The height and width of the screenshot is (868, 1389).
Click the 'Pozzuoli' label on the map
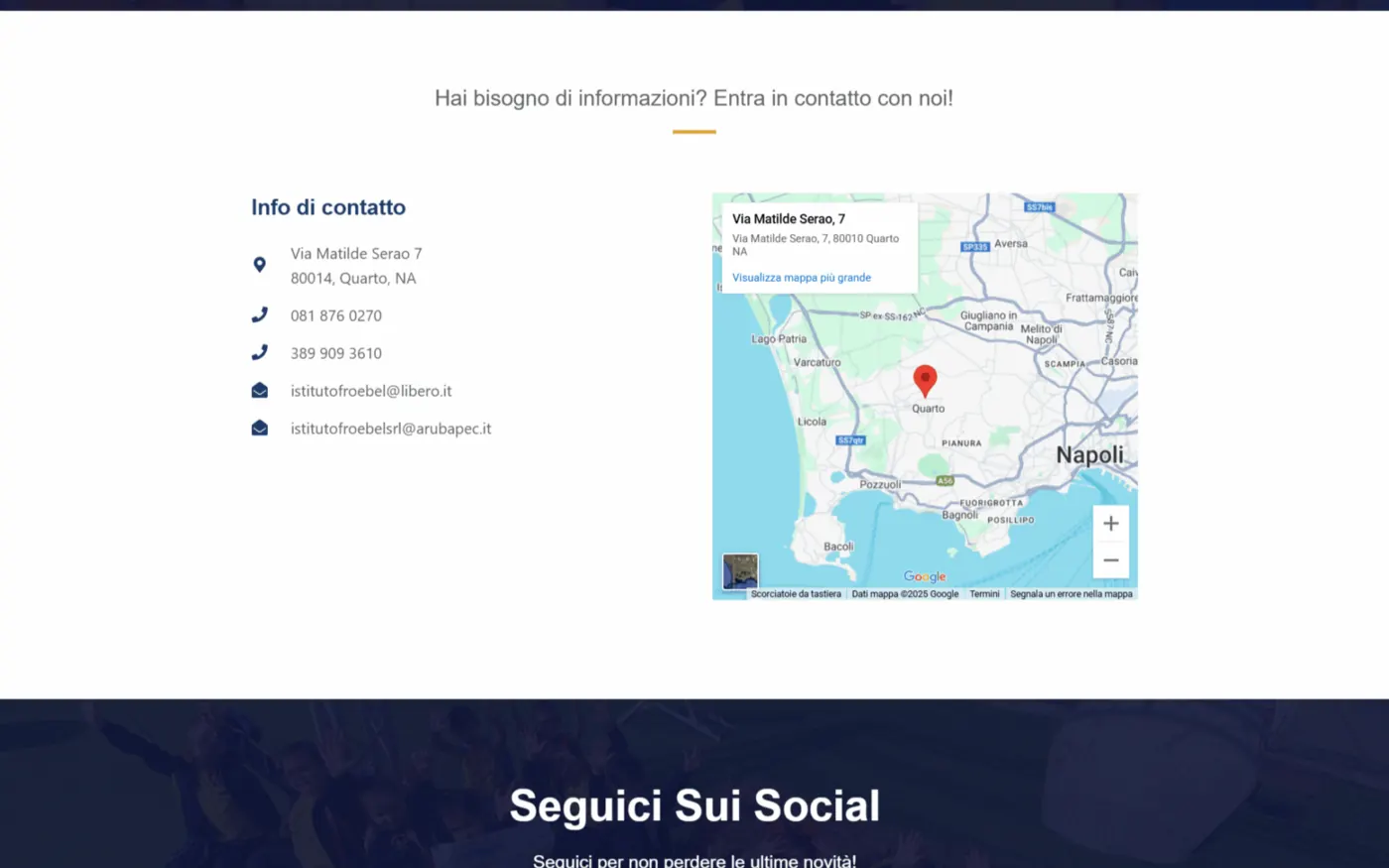click(880, 485)
